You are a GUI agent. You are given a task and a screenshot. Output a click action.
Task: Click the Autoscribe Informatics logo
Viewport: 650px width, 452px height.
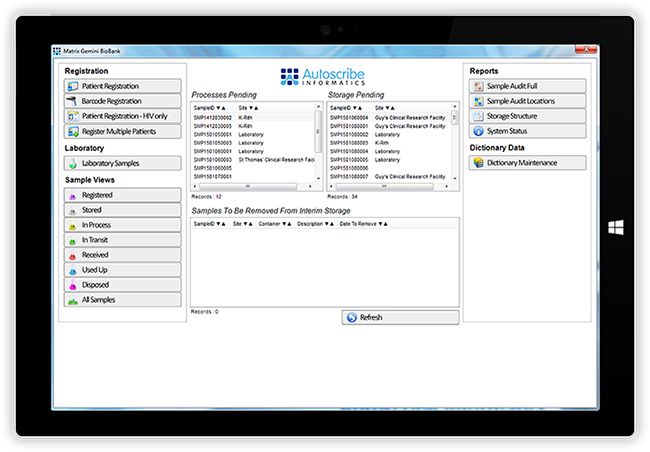(x=323, y=77)
